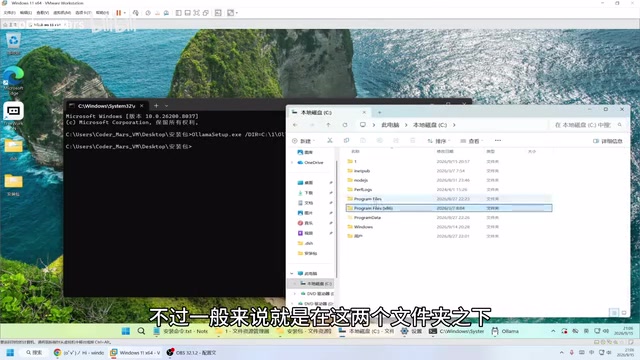
Task: Show hidden tray icons in guest taskbar
Action: point(553,331)
